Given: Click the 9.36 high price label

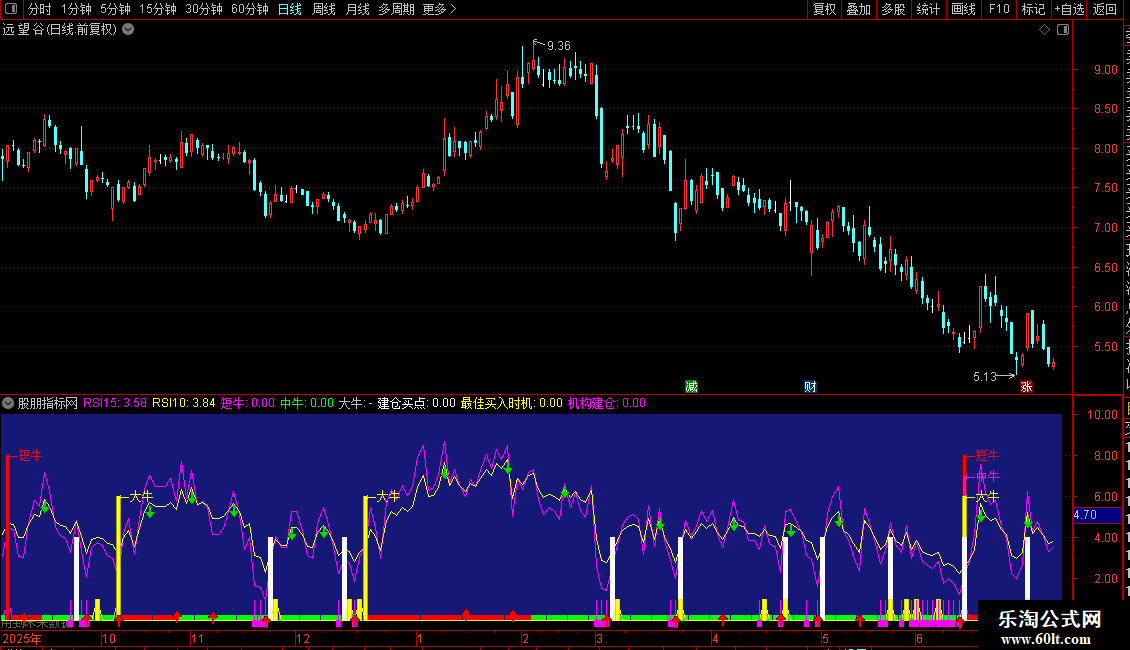Looking at the screenshot, I should pos(559,46).
